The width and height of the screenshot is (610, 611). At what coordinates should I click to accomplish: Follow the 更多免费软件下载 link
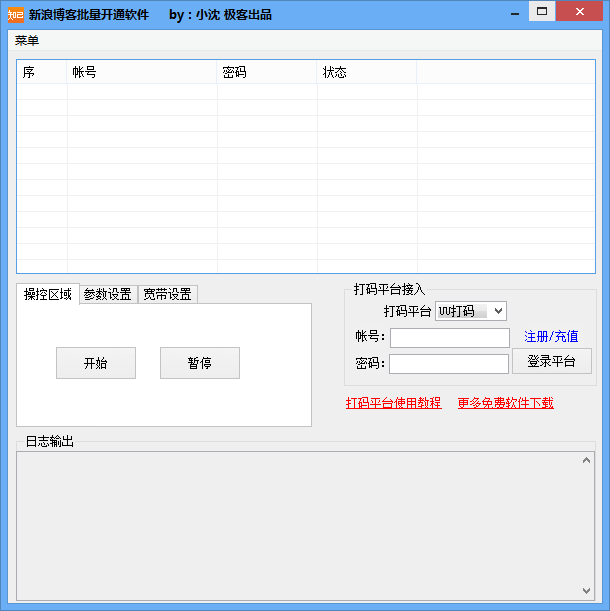point(505,403)
